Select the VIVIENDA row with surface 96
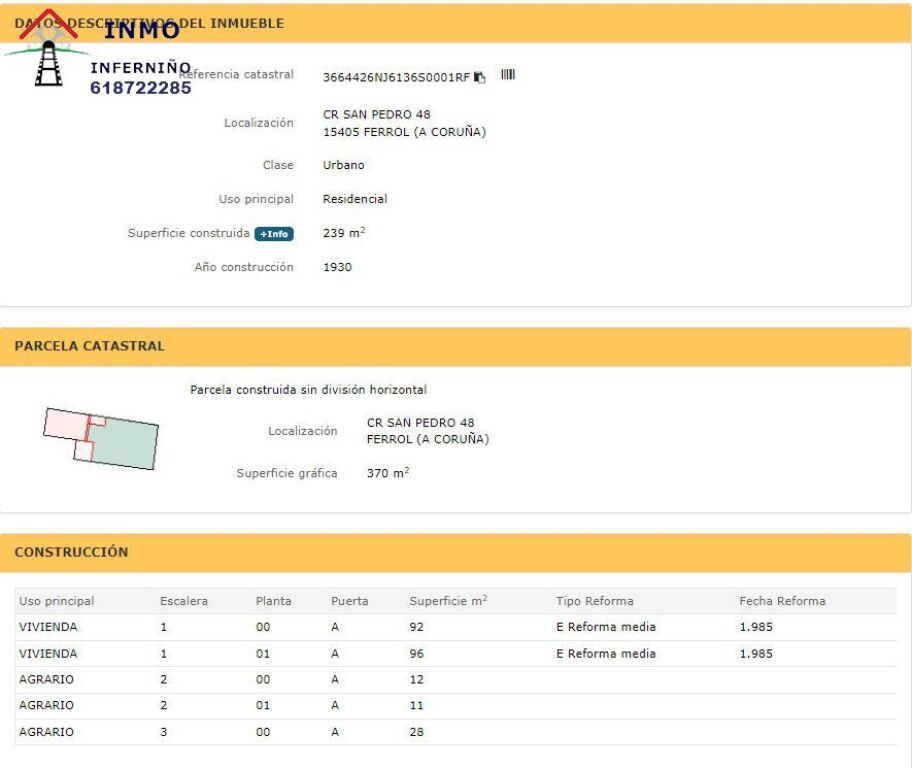 click(455, 653)
